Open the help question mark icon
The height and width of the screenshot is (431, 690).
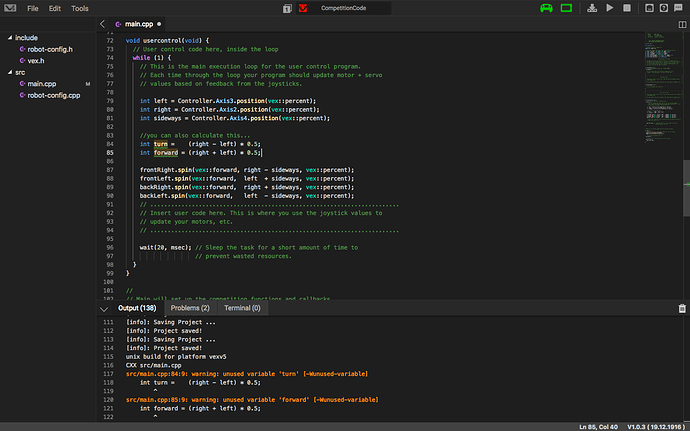[x=664, y=8]
